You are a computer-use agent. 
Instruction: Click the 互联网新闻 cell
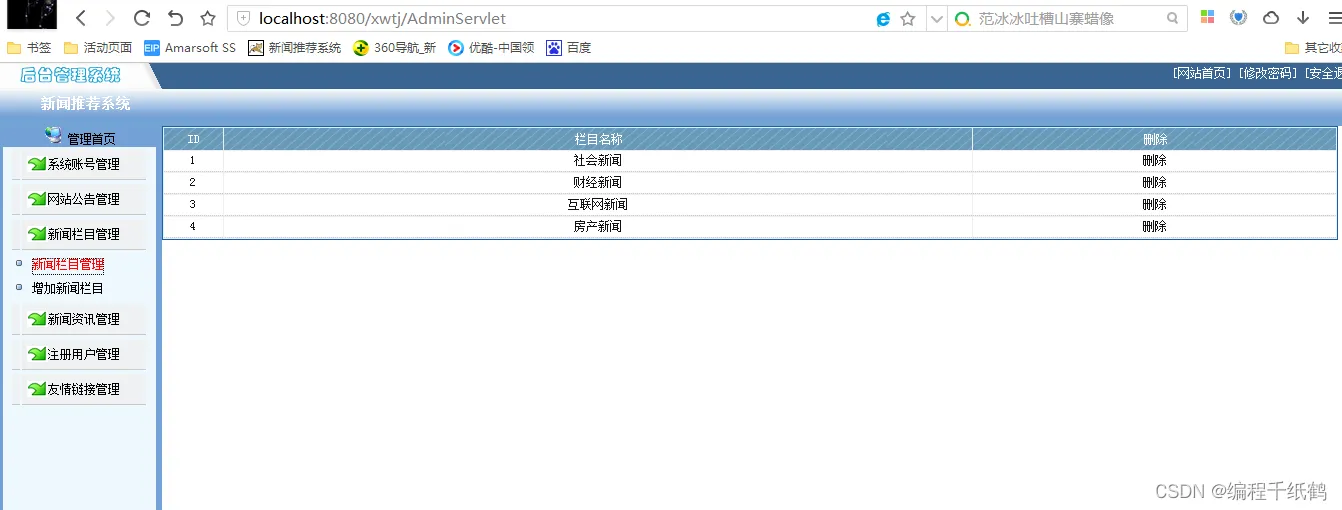[x=598, y=204]
